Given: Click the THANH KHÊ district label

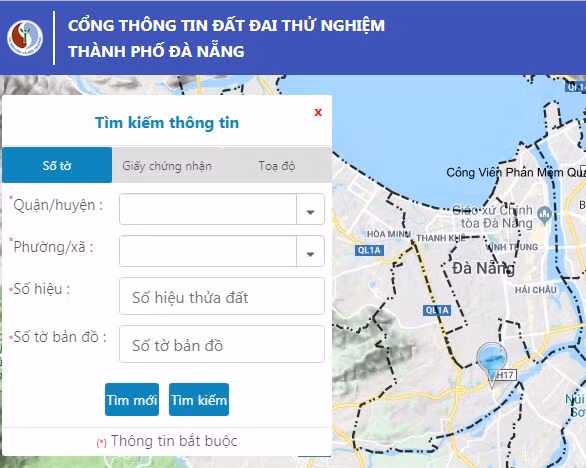Looking at the screenshot, I should (x=441, y=238).
